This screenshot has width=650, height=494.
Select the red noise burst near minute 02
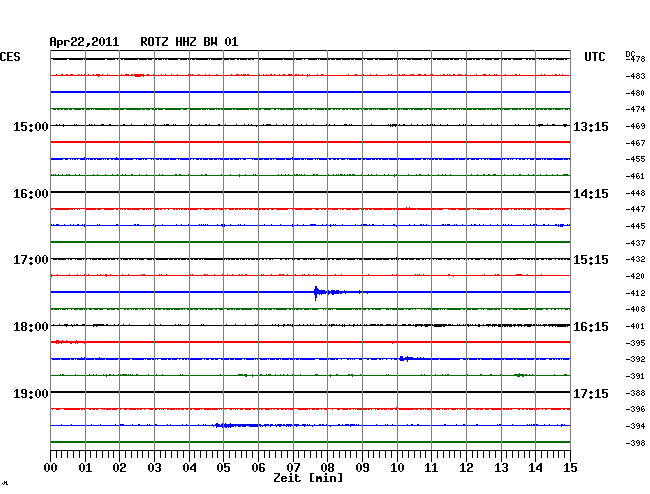click(x=139, y=75)
